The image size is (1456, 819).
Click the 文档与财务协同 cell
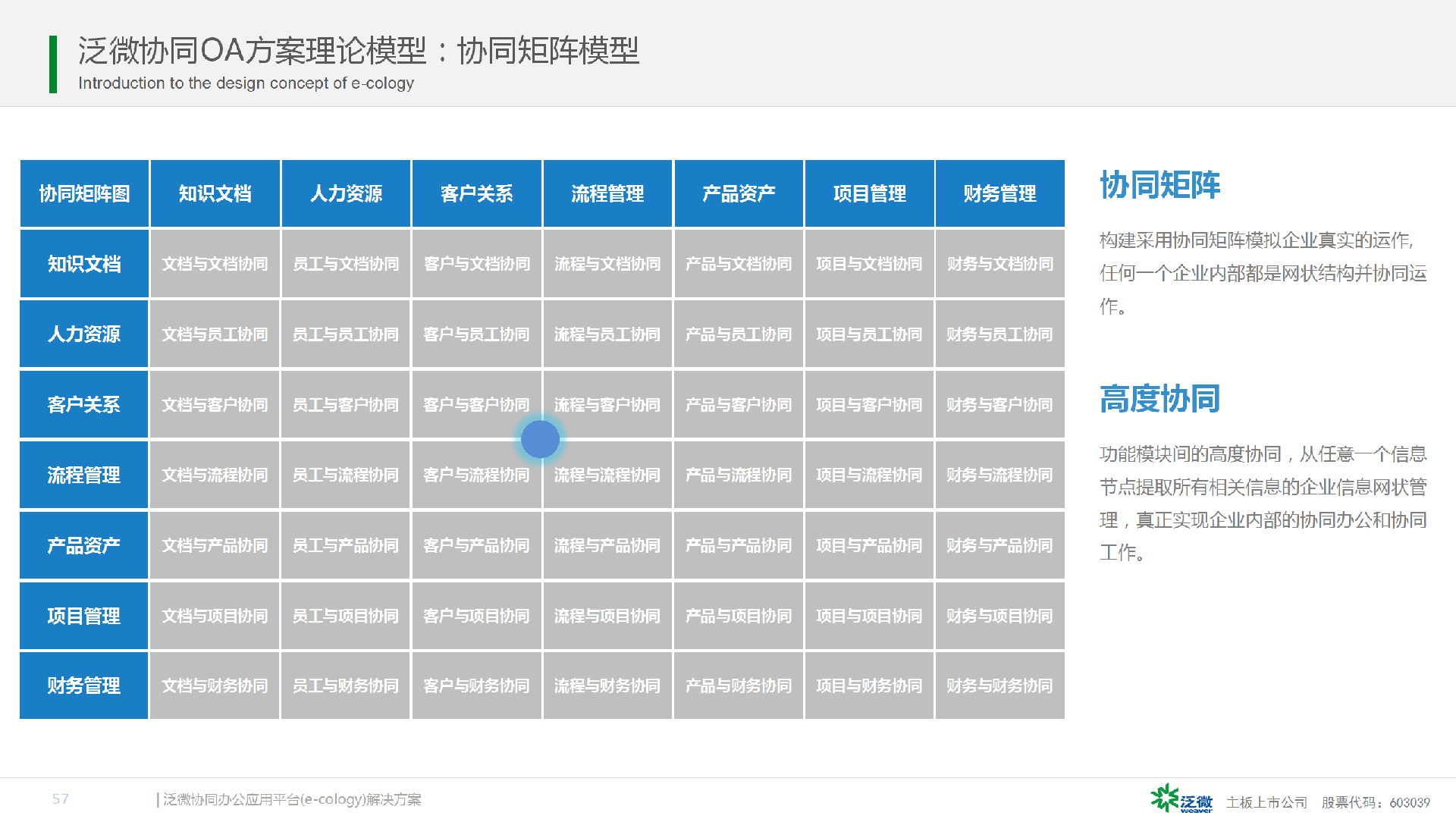215,686
